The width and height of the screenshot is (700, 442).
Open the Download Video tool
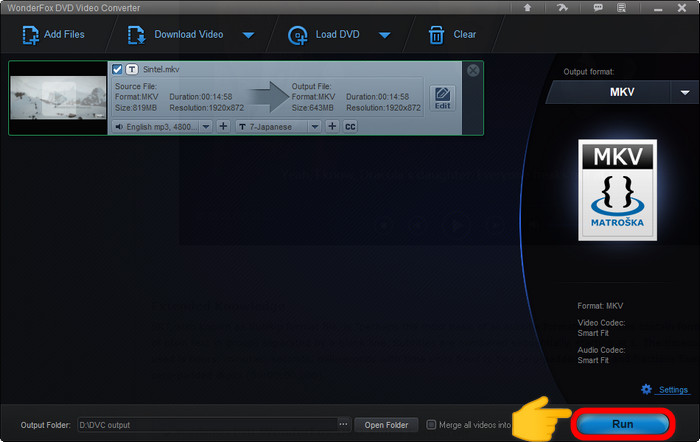coord(175,35)
